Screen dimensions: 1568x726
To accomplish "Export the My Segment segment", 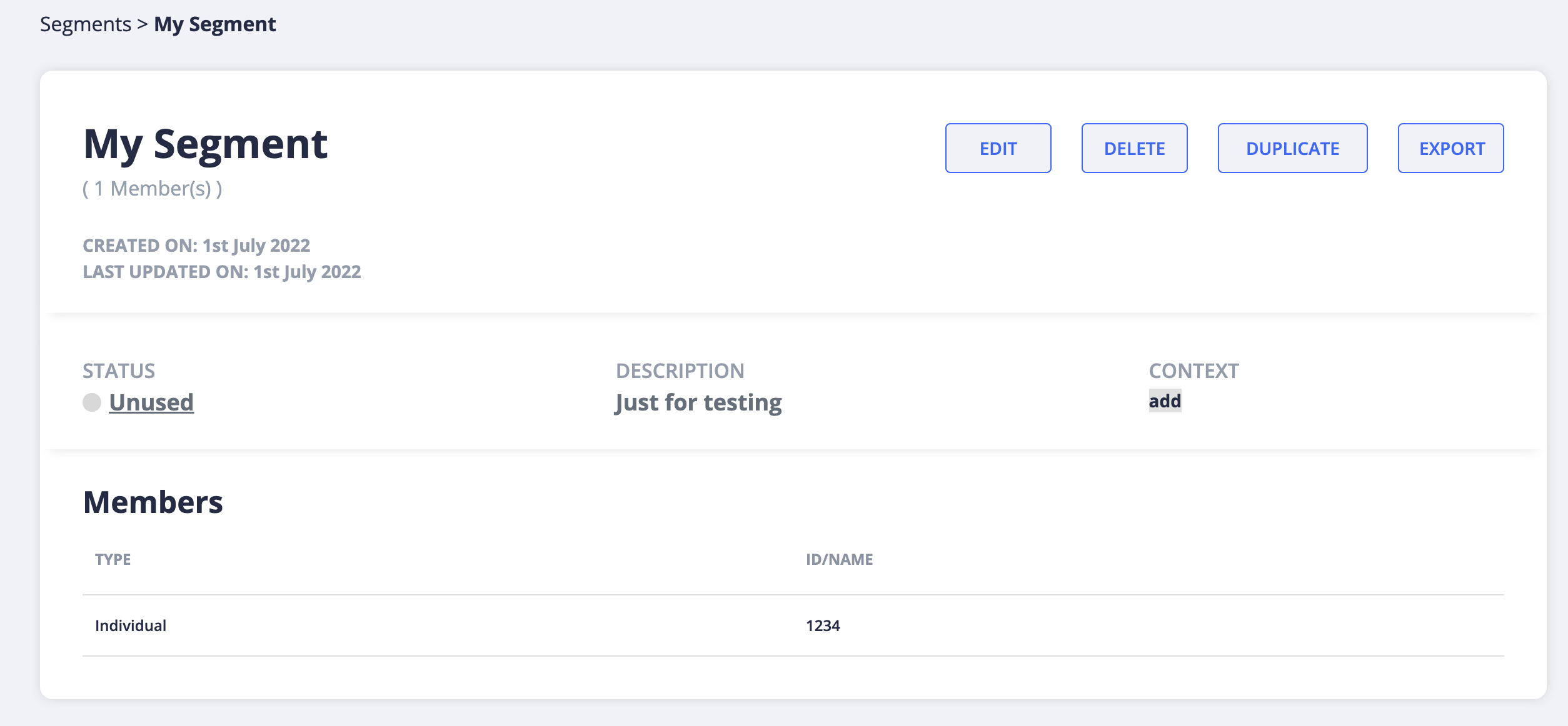I will point(1451,148).
